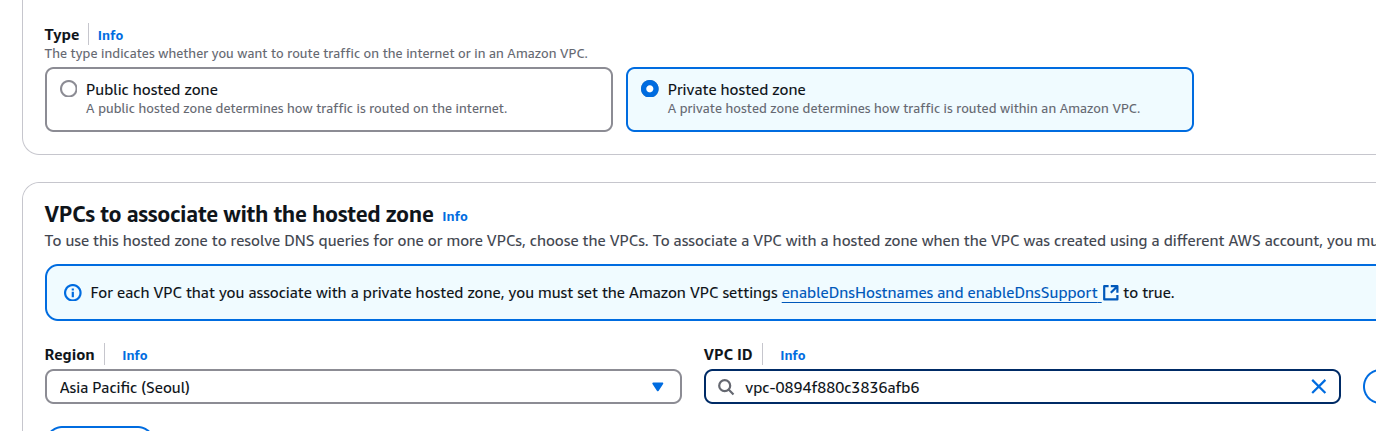Clear the VPC ID field with the X icon
Screen dimensions: 1376x431
[x=1318, y=387]
